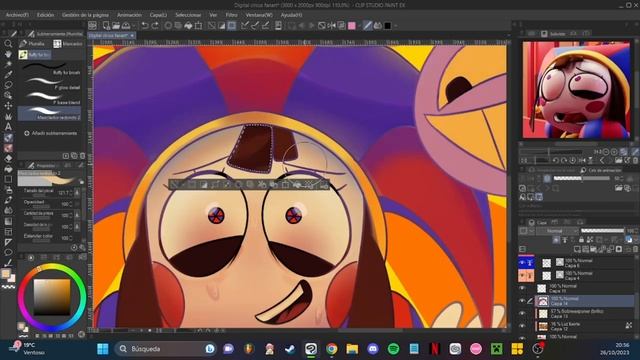Click inside the color wheel square picker
This screenshot has height=360, width=640.
pyautogui.click(x=52, y=297)
